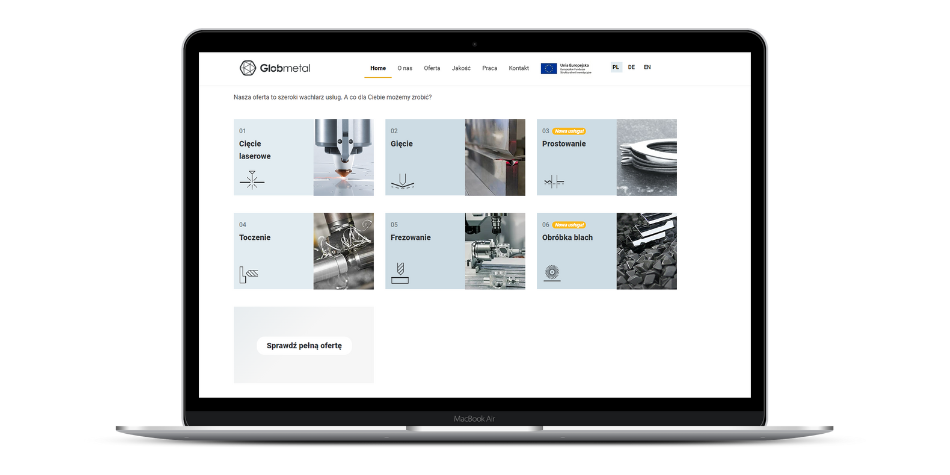Click the milling icon in the Frezowanie card

click(400, 273)
